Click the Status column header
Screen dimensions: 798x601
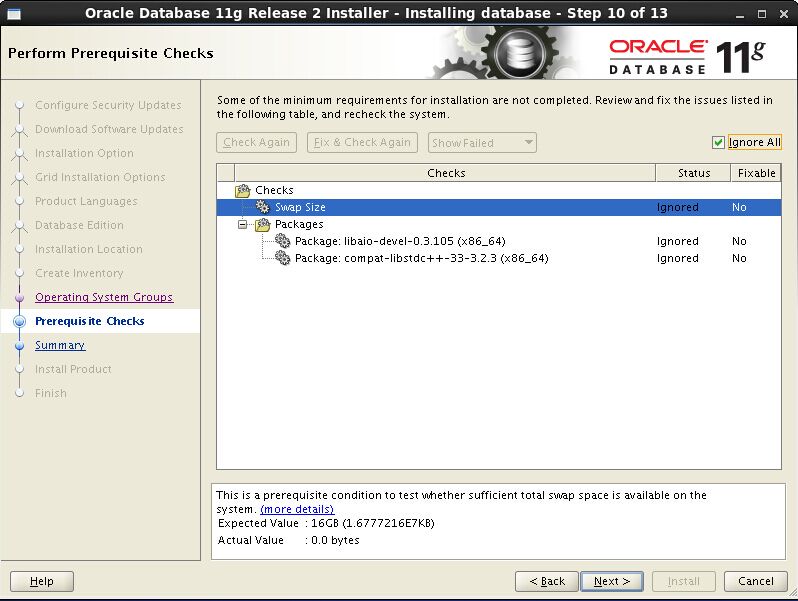click(694, 173)
